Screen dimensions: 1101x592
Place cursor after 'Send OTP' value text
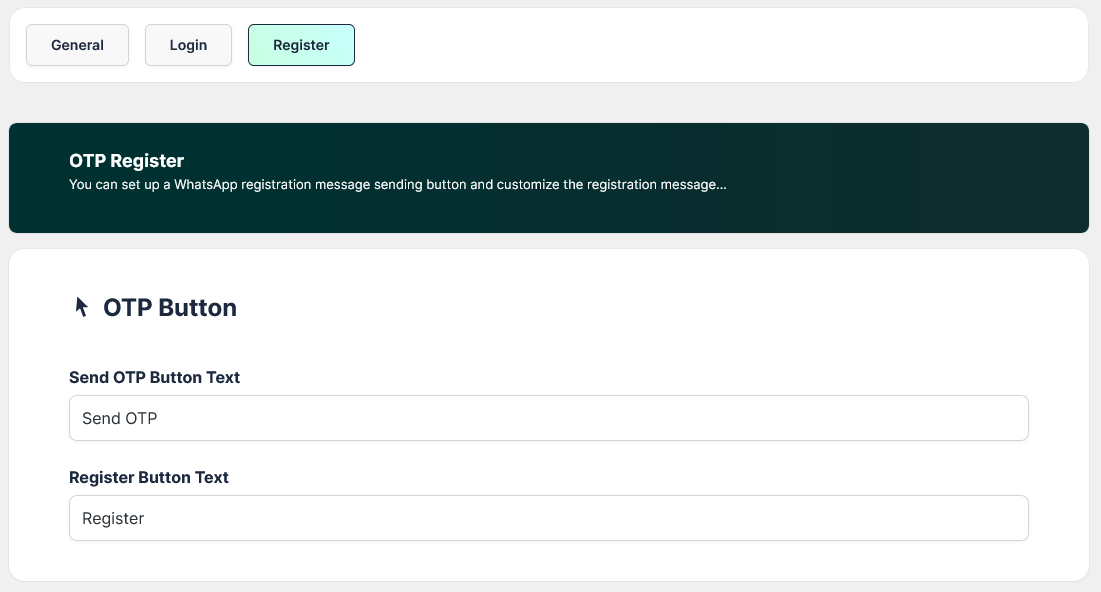click(x=159, y=418)
